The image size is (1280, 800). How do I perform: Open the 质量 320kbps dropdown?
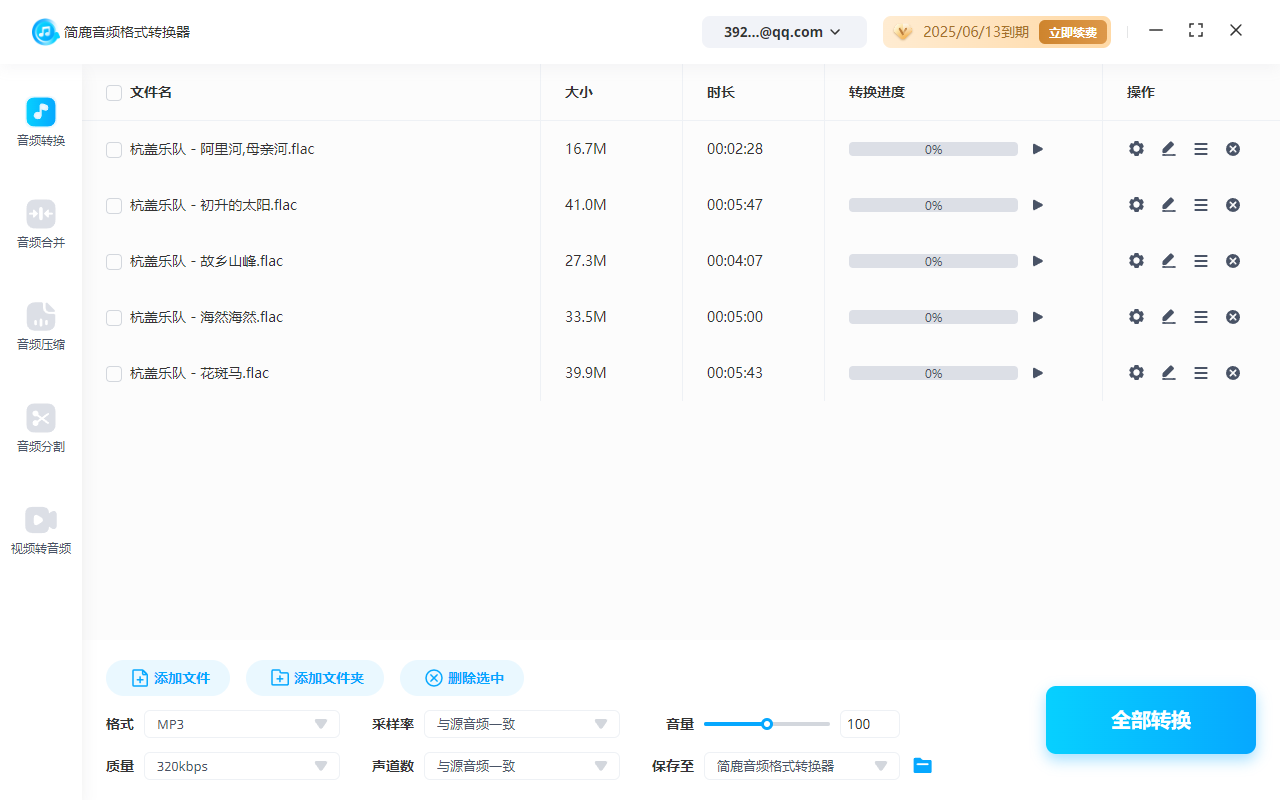click(x=242, y=766)
